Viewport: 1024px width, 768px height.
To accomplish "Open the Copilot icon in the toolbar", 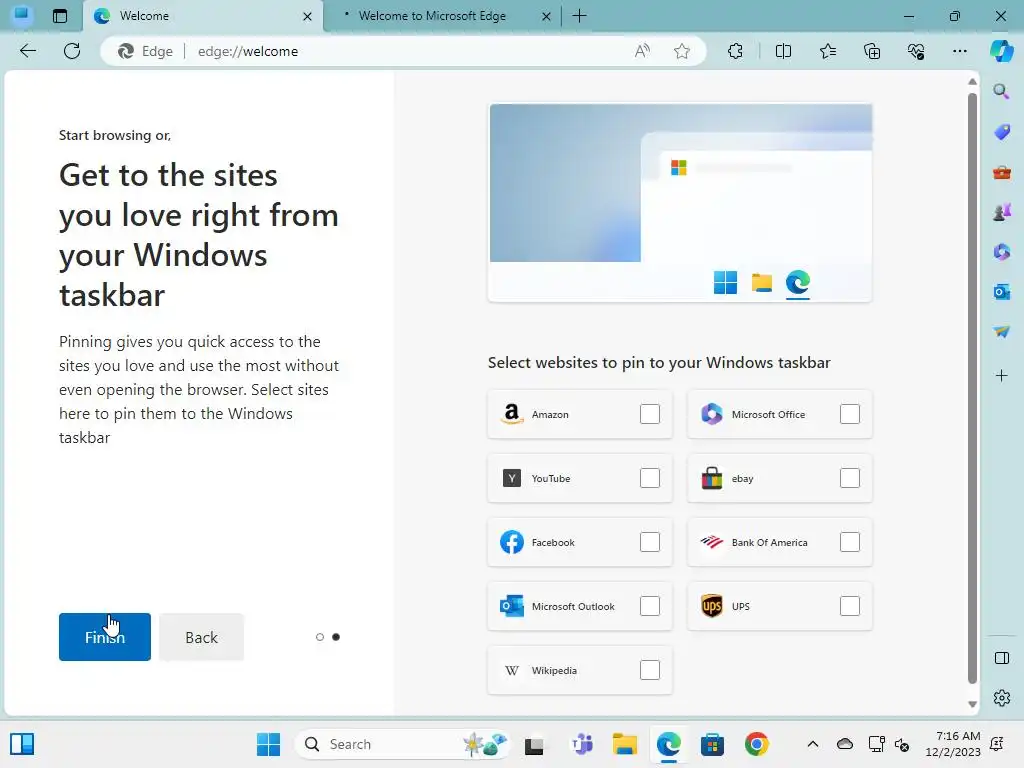I will tap(1001, 51).
